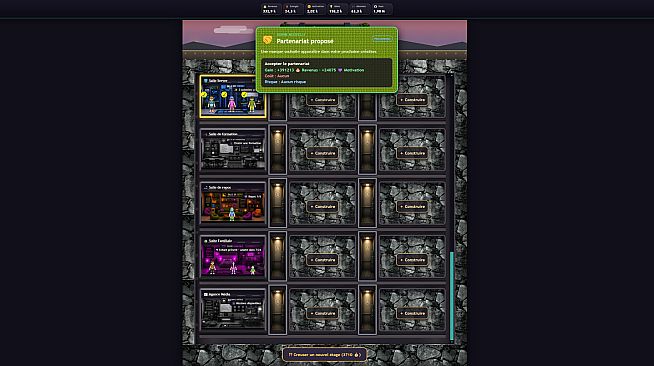
Task: Open the 41,3 k resource counter
Action: [359, 9]
